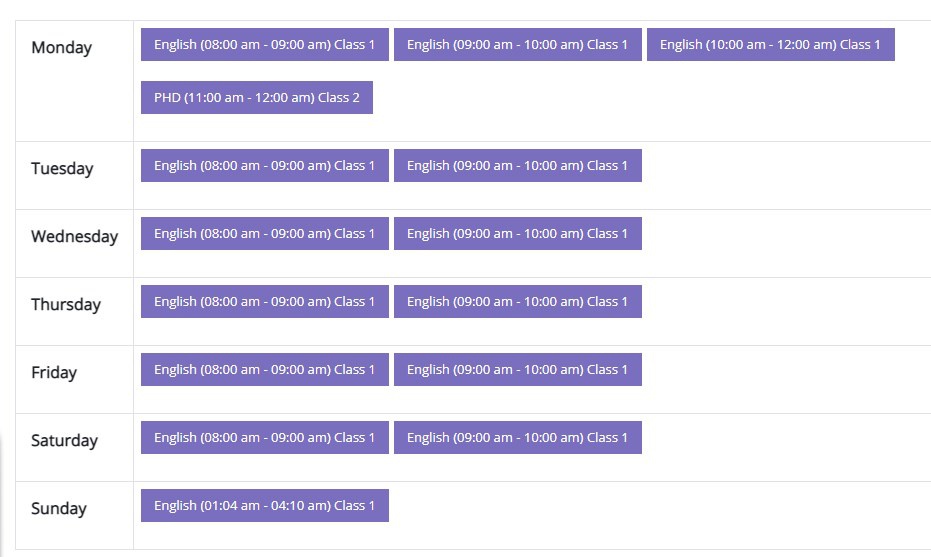Viewport: 931px width, 557px height.
Task: Open Friday English 08:00 am - 09:00 am class
Action: coord(264,370)
